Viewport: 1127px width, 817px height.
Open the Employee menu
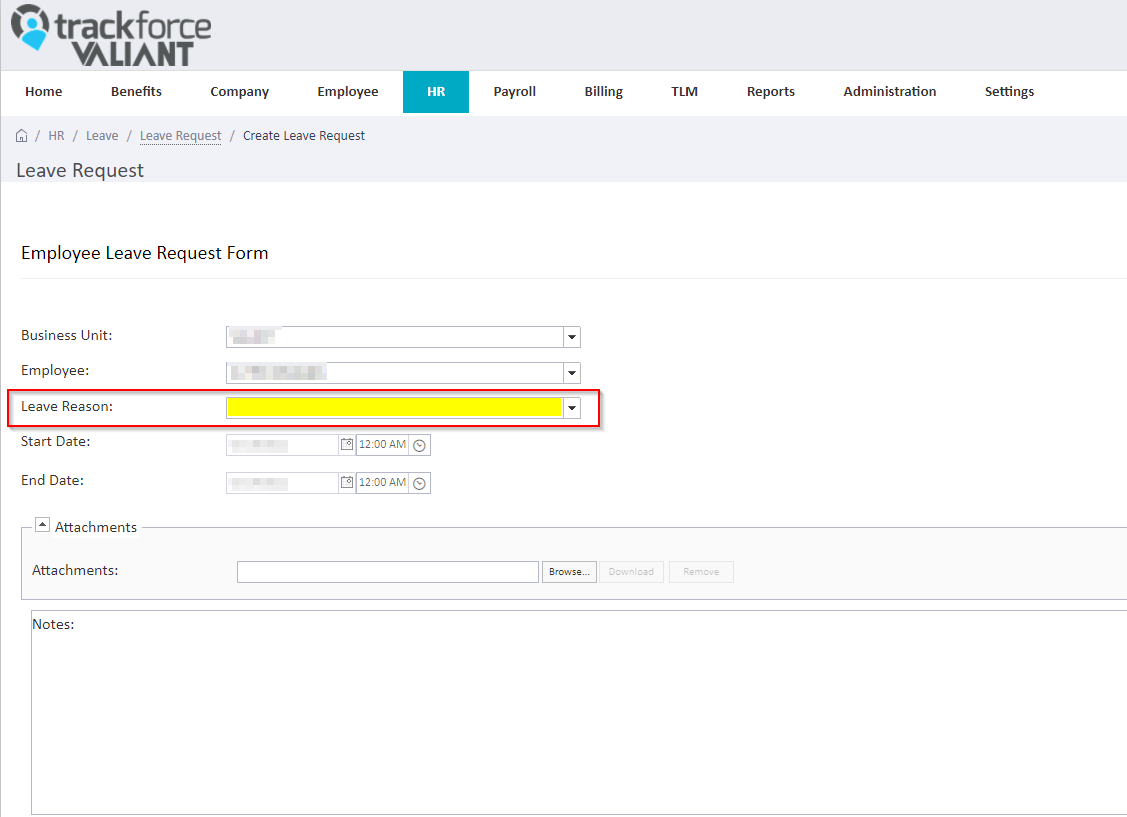coord(348,92)
